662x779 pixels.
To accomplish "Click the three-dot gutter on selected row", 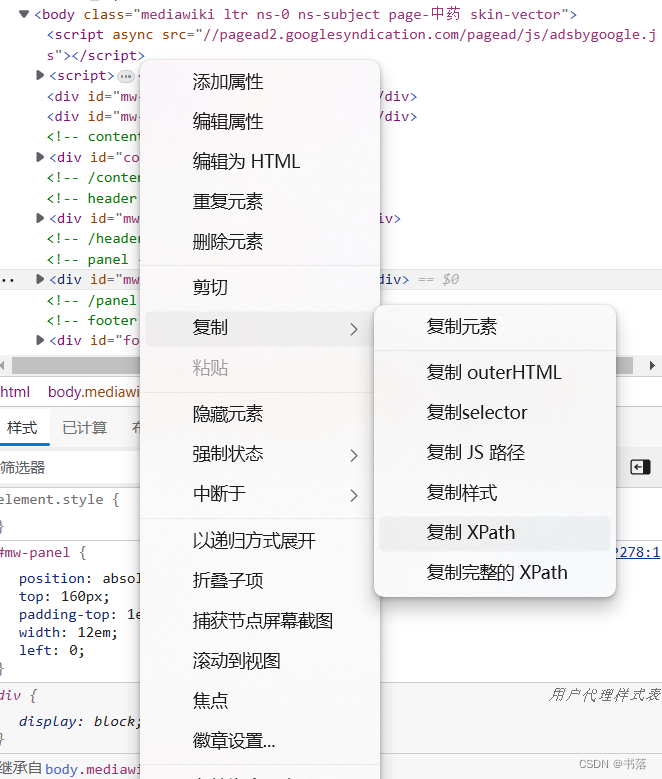I will click(x=7, y=281).
